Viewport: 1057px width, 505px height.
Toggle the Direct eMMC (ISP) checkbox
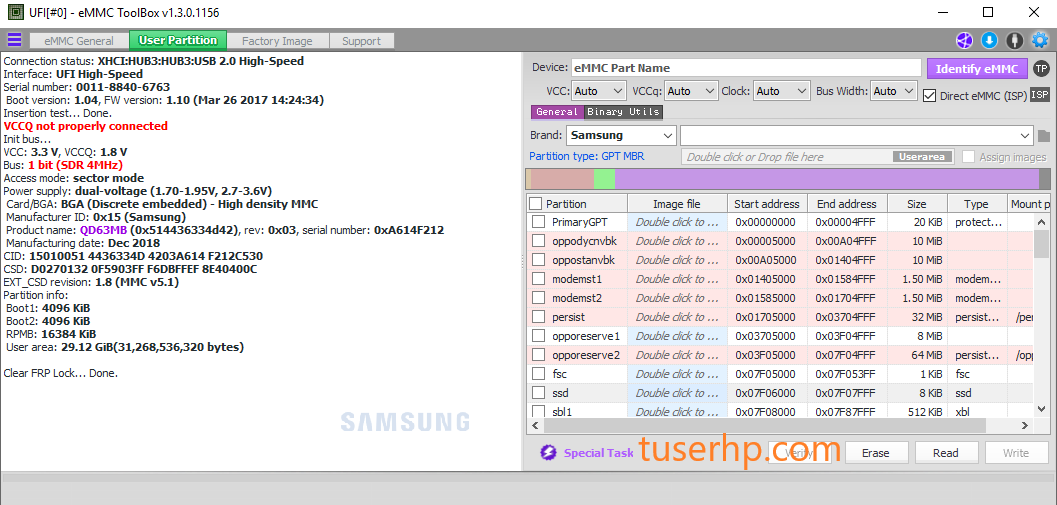click(x=930, y=96)
